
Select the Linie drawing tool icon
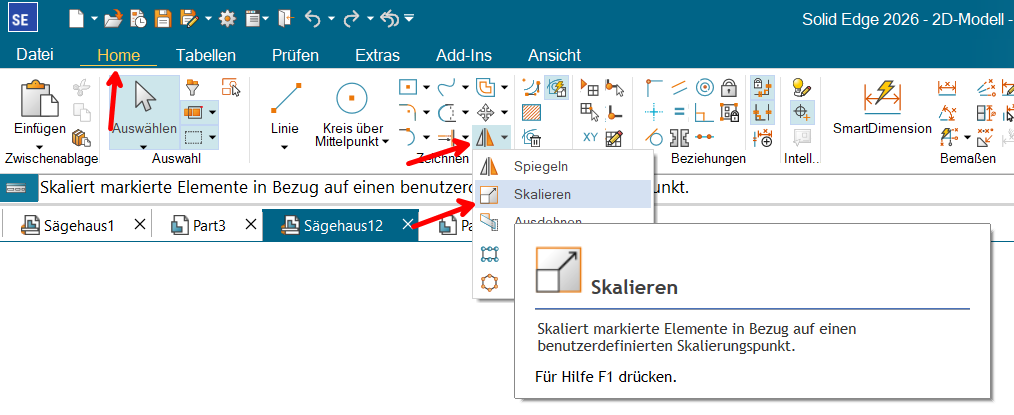[x=285, y=98]
